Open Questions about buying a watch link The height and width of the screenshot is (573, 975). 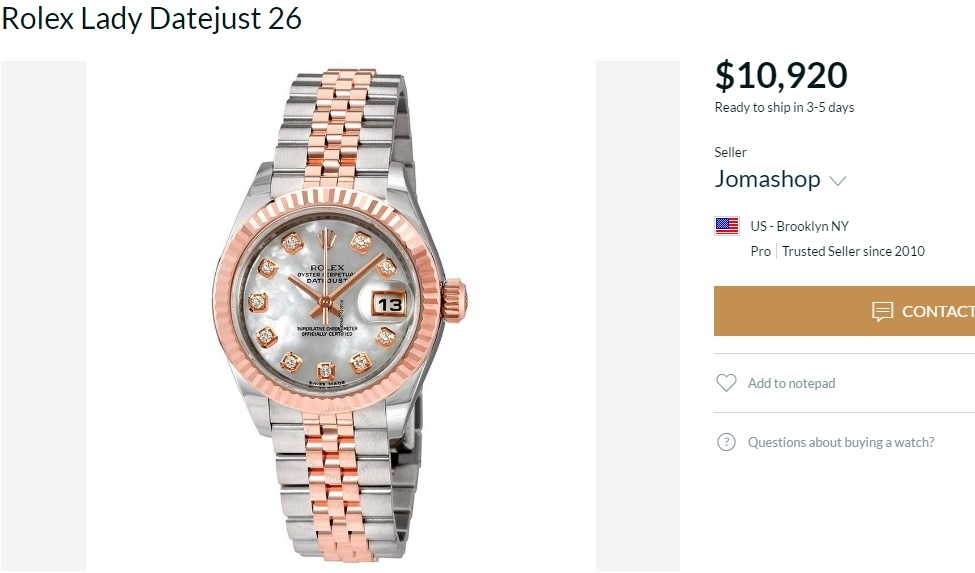(x=841, y=442)
